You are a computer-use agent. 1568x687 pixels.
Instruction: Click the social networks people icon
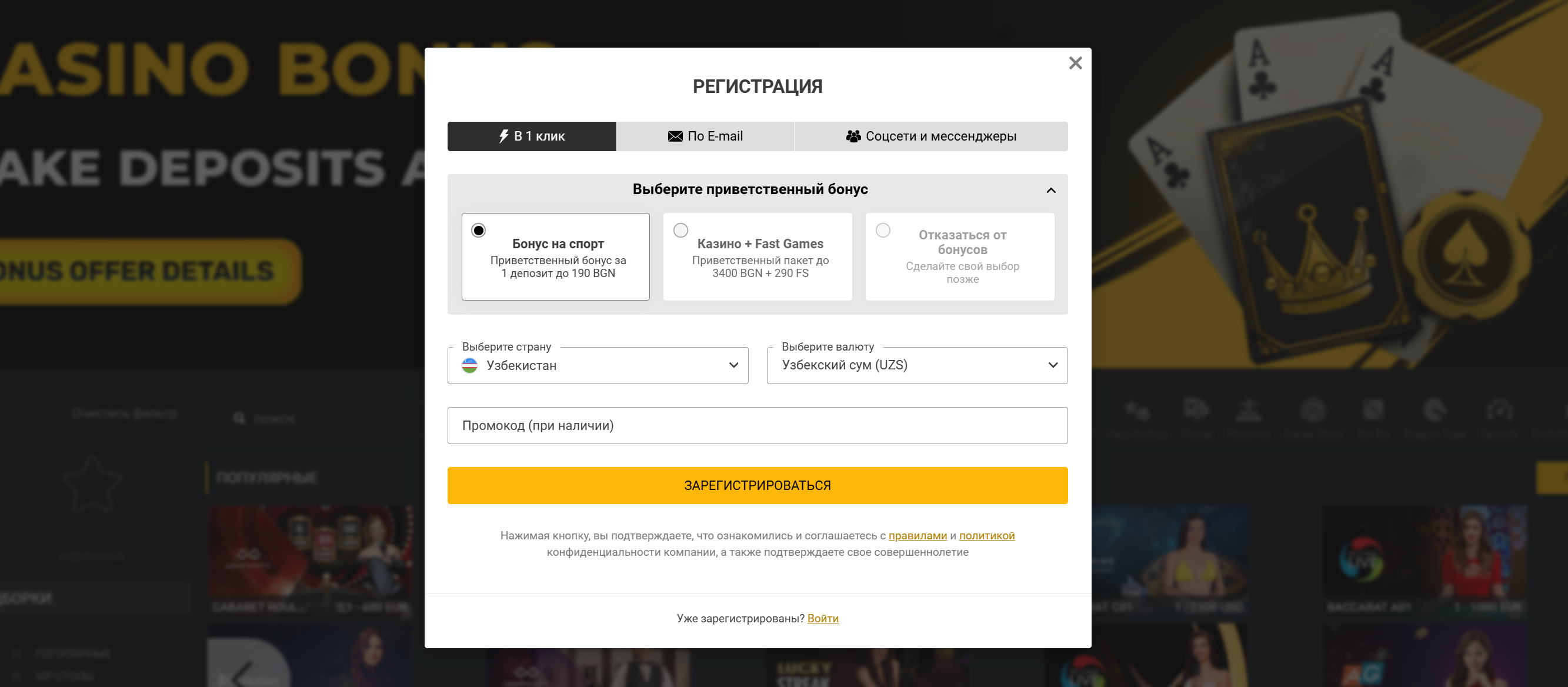[x=853, y=136]
